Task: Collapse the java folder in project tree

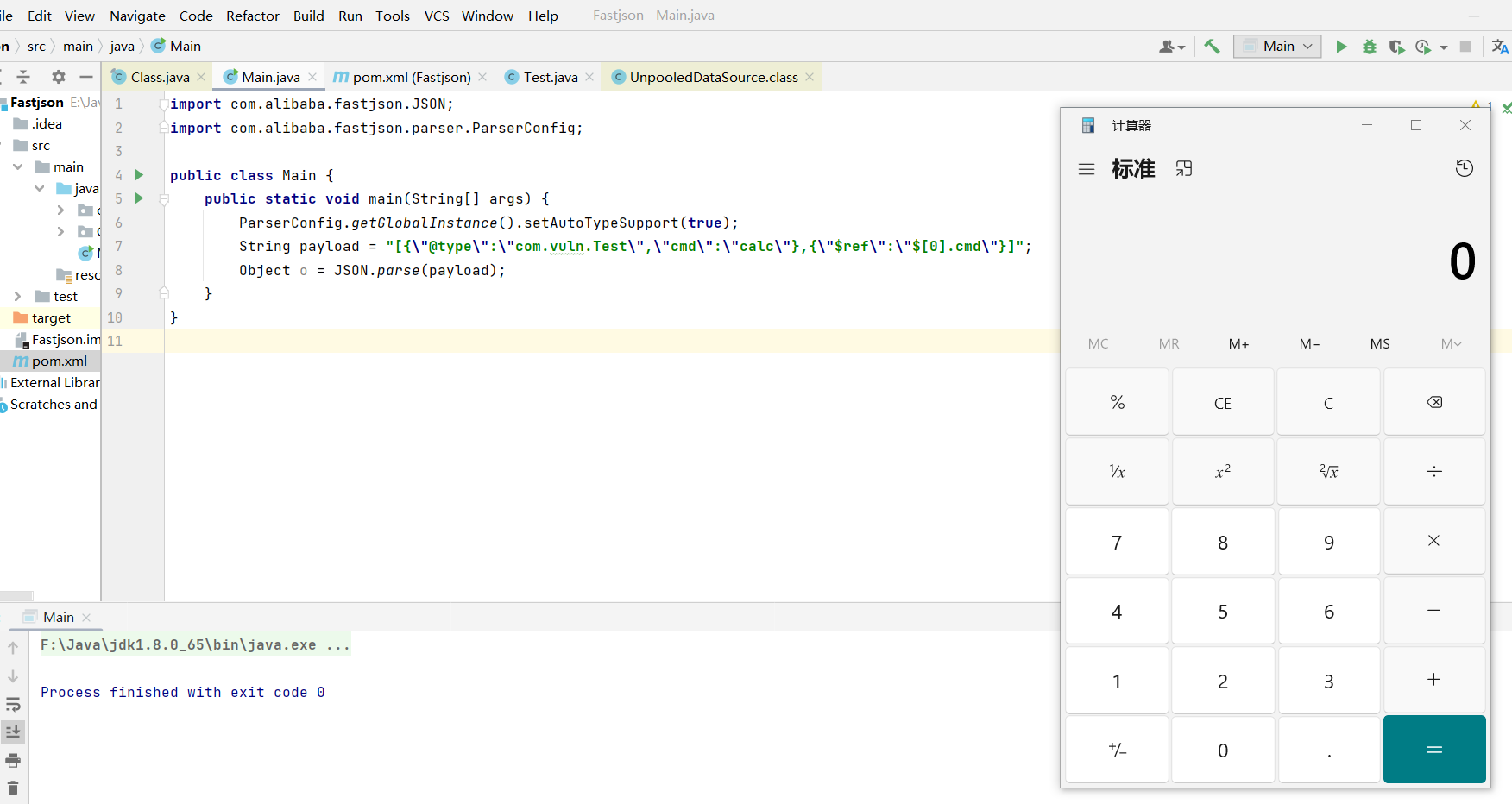Action: [x=40, y=188]
